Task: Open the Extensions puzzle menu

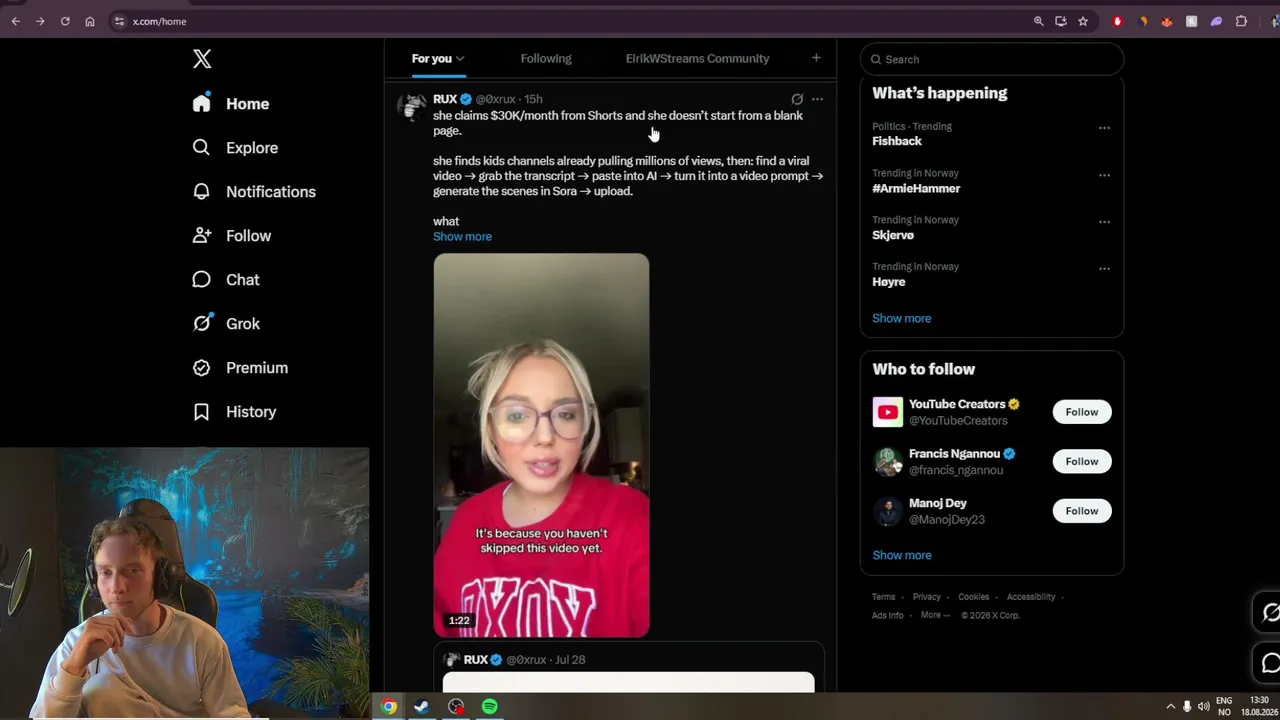Action: click(1241, 21)
